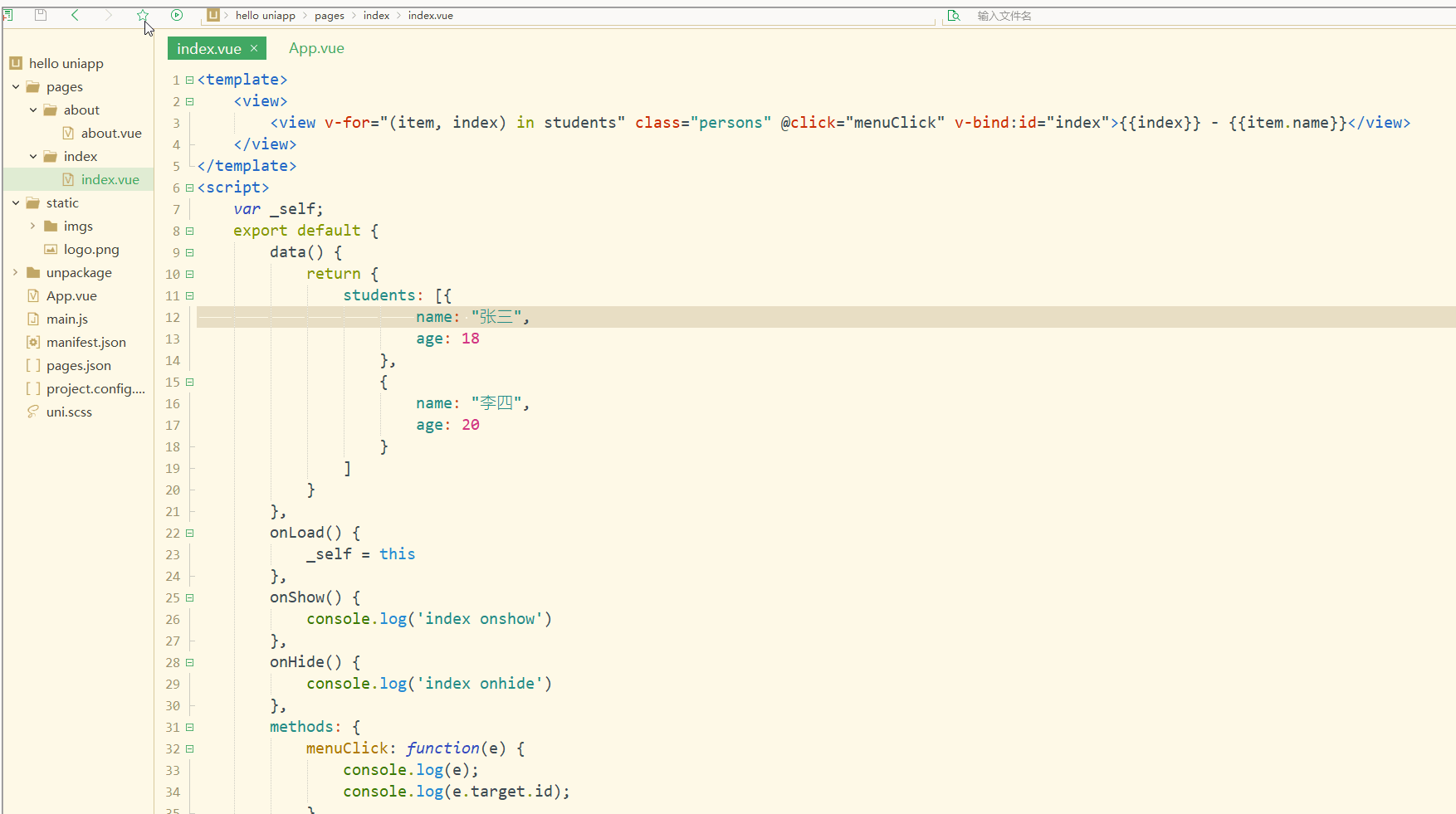
Task: Click the console.log('index onhide') line
Action: coord(429,684)
